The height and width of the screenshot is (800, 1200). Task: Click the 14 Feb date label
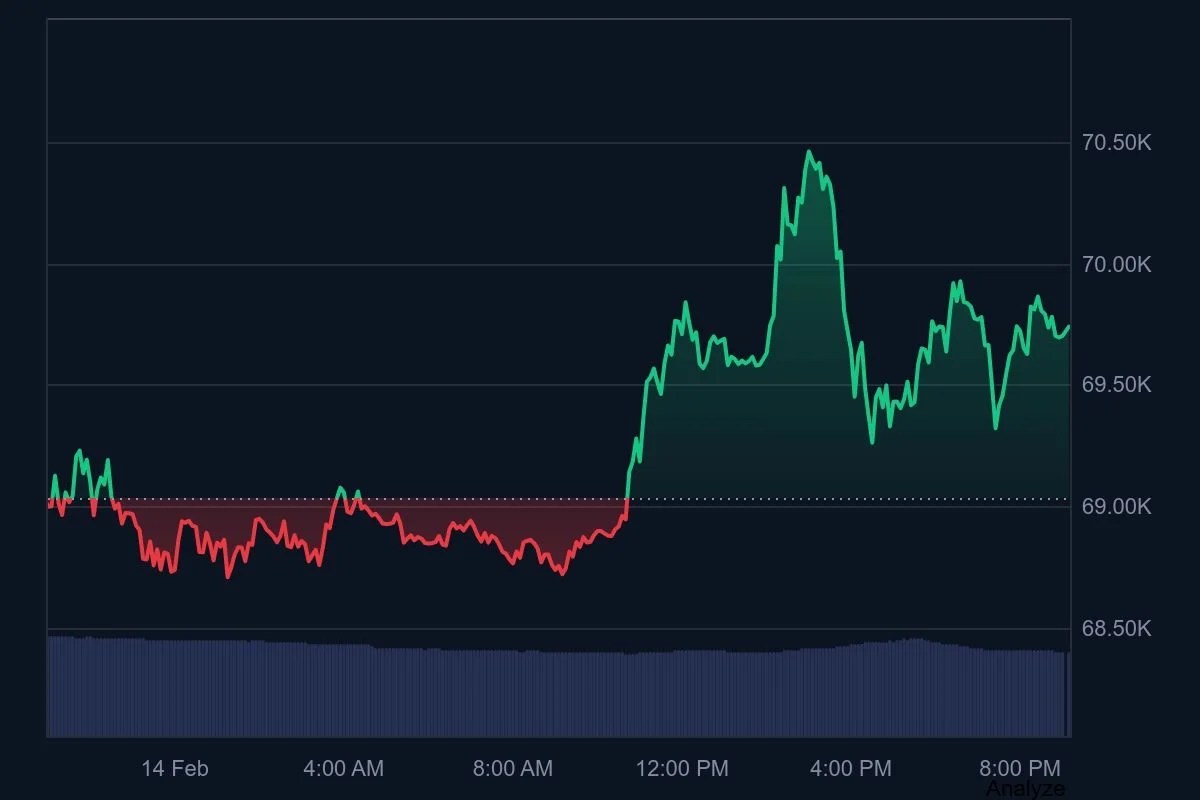pyautogui.click(x=175, y=768)
